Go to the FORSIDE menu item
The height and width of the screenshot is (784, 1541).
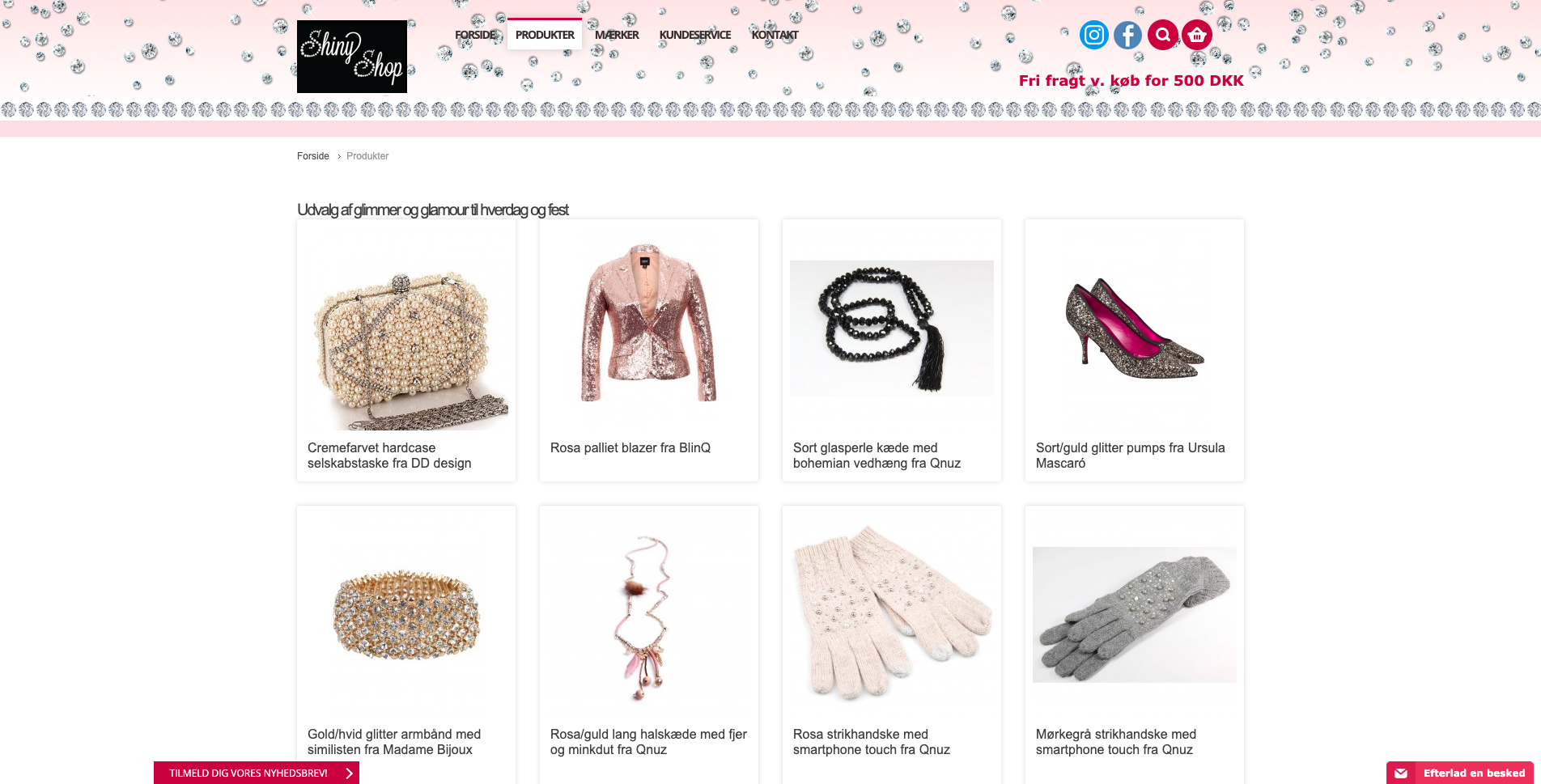(x=476, y=35)
